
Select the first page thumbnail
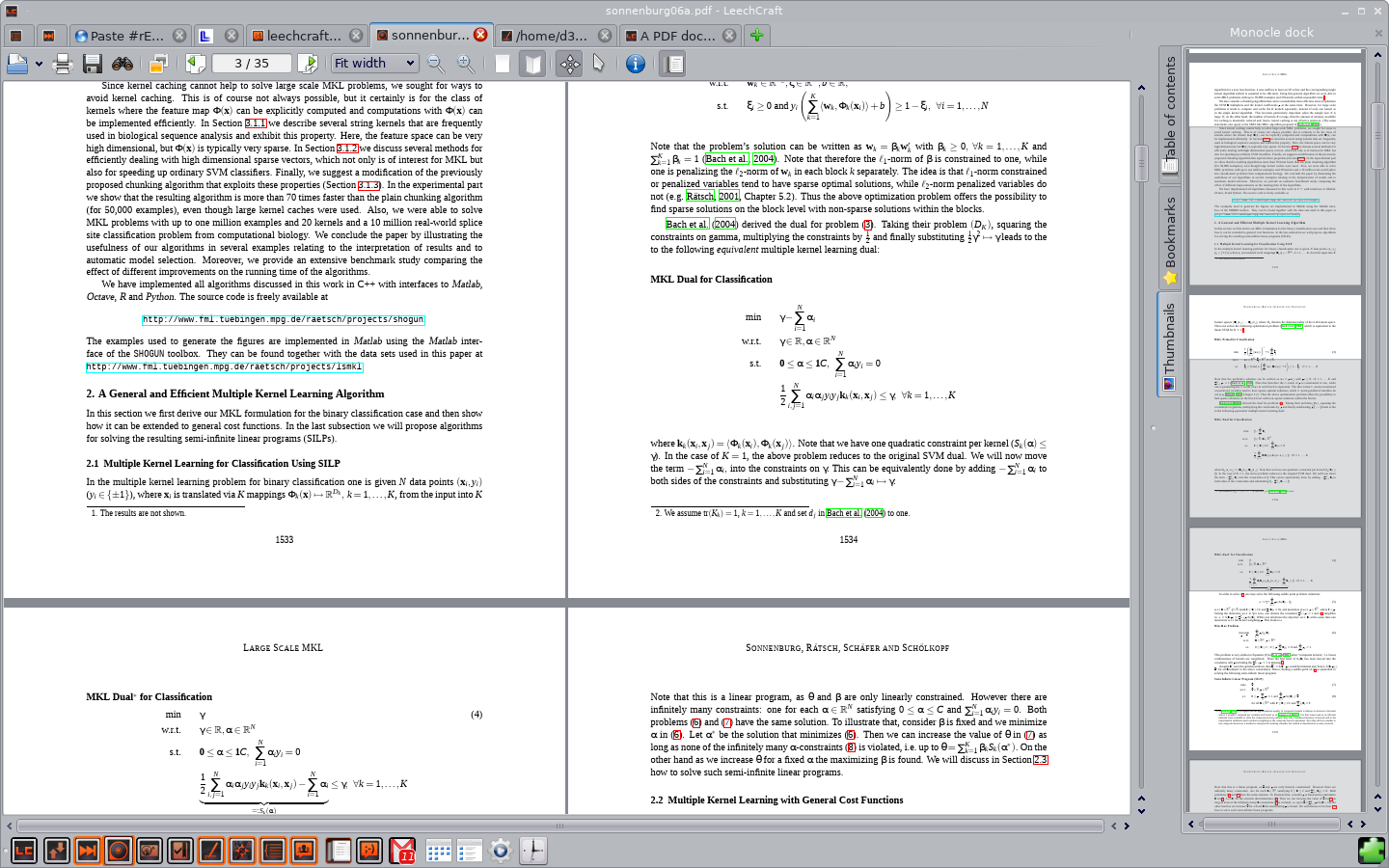1275,174
